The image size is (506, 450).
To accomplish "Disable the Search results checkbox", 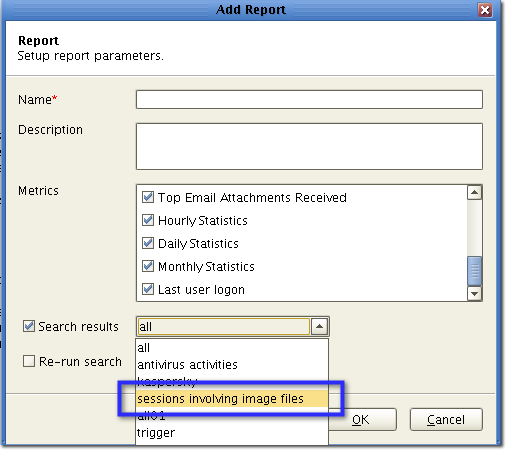I will coord(29,326).
